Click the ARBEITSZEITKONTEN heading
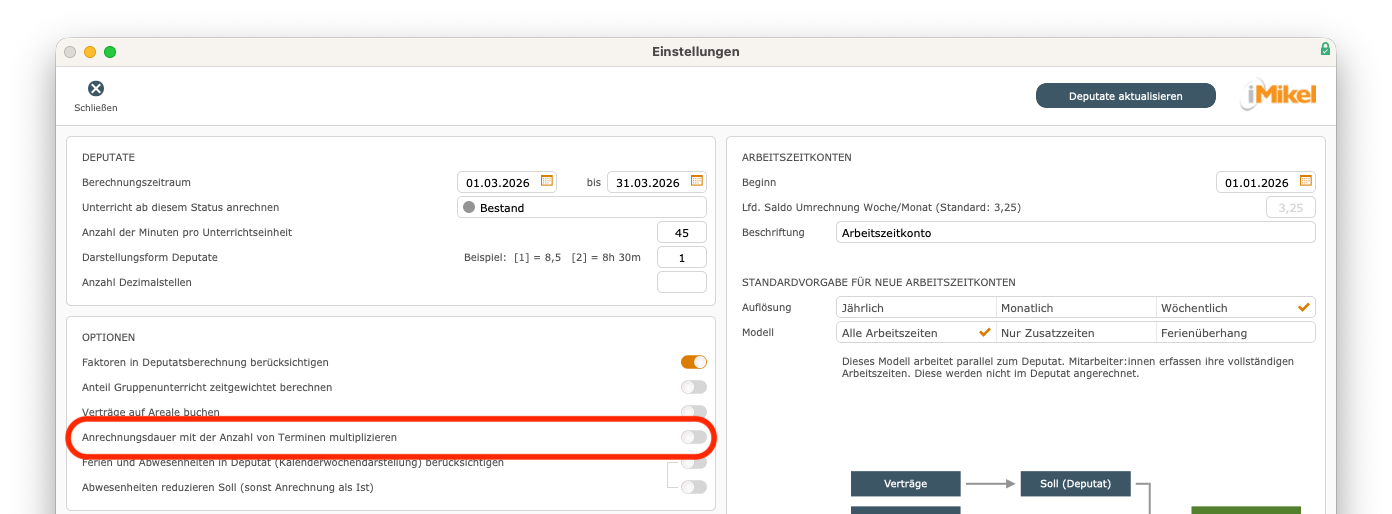This screenshot has height=514, width=1392. (x=797, y=157)
